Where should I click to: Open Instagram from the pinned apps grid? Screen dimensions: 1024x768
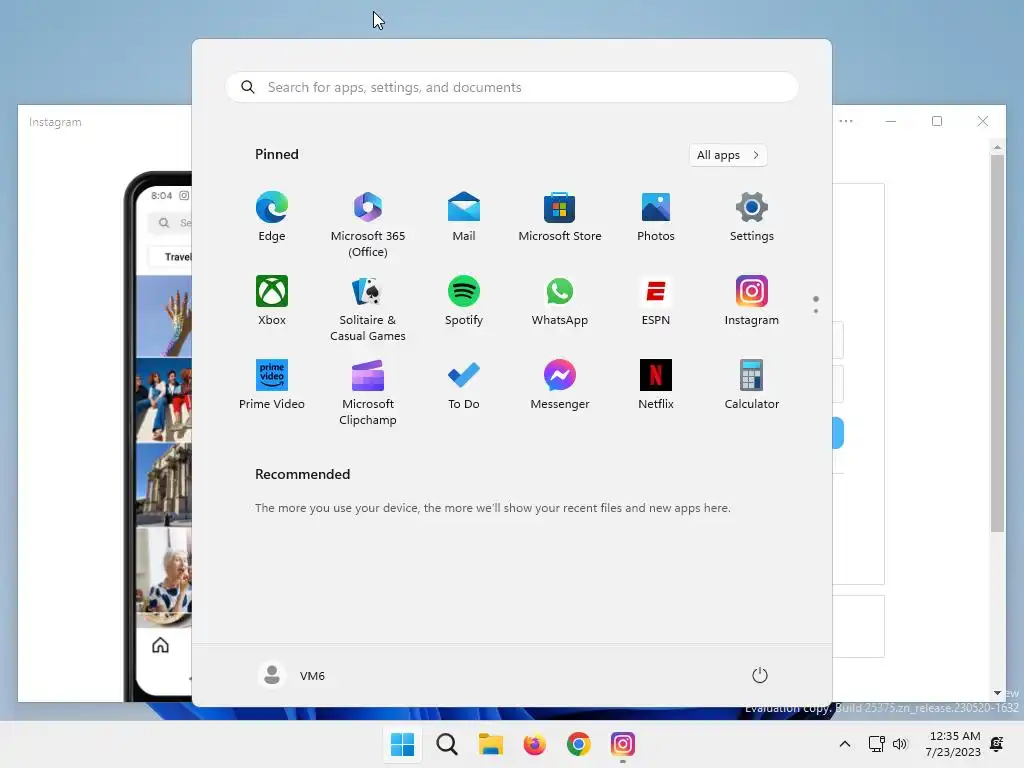pos(752,300)
